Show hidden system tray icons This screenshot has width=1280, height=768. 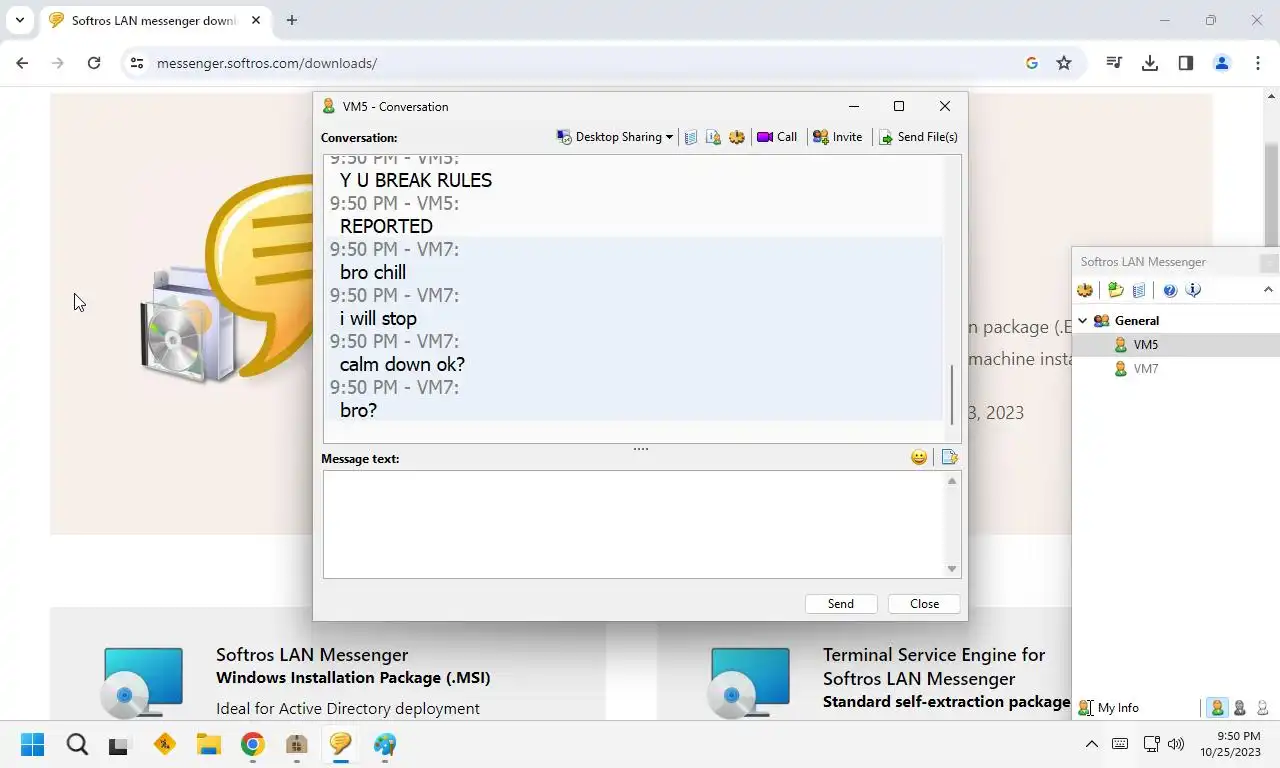pos(1092,744)
